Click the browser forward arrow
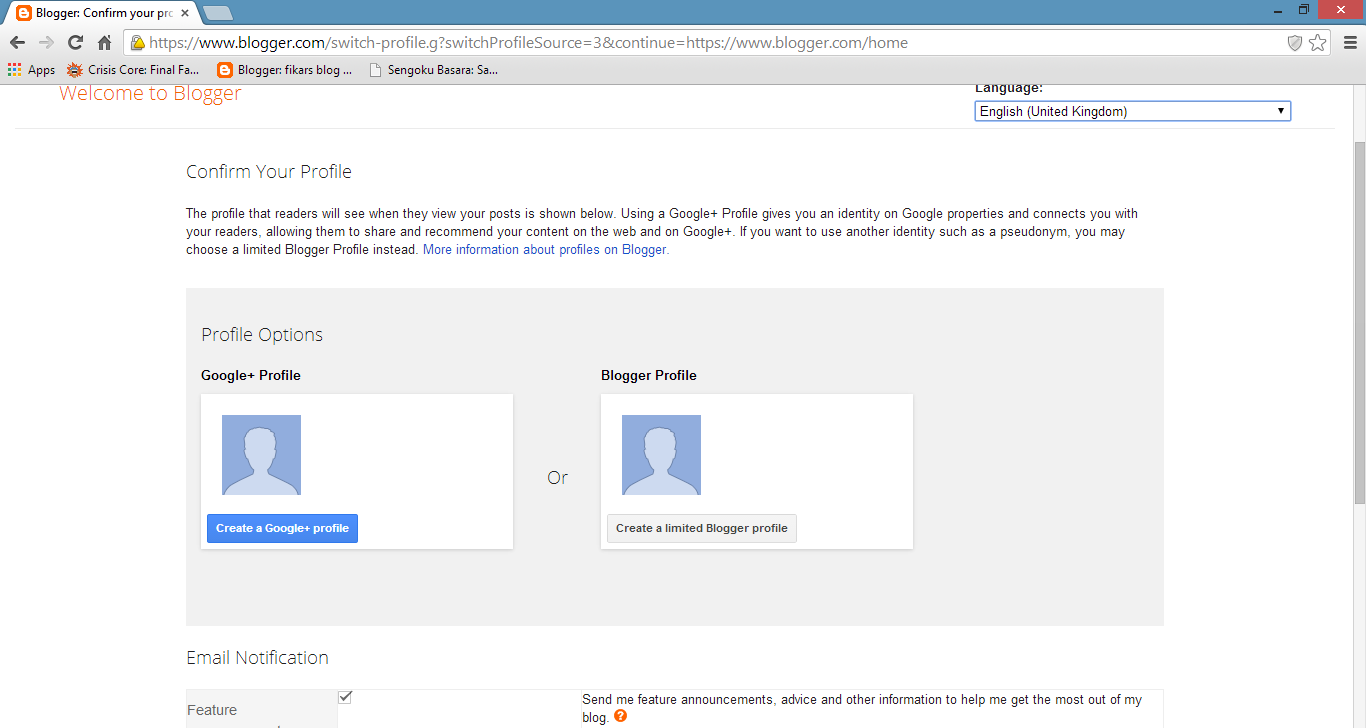Viewport: 1366px width, 728px height. [x=46, y=43]
